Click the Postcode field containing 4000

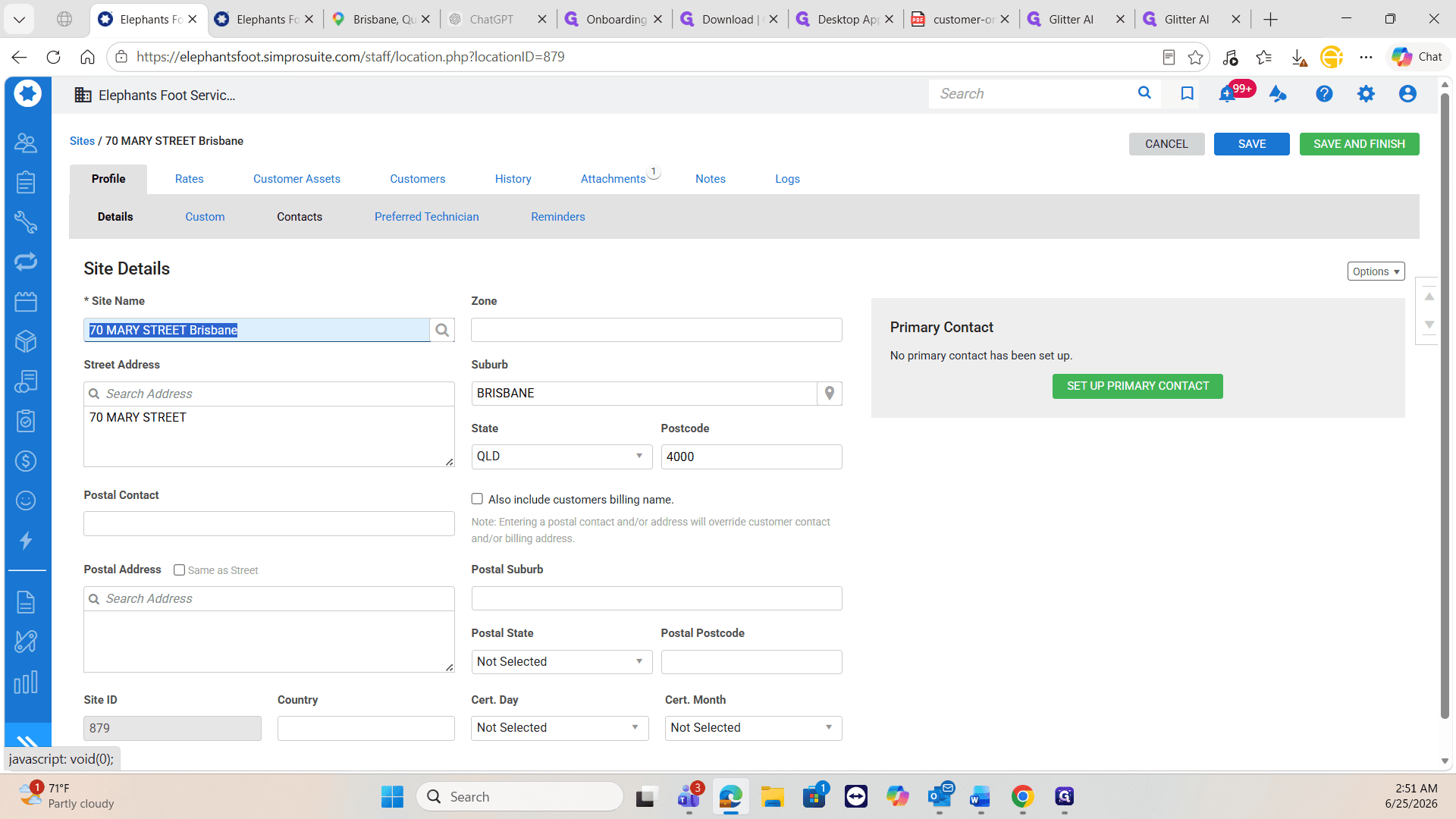[751, 457]
